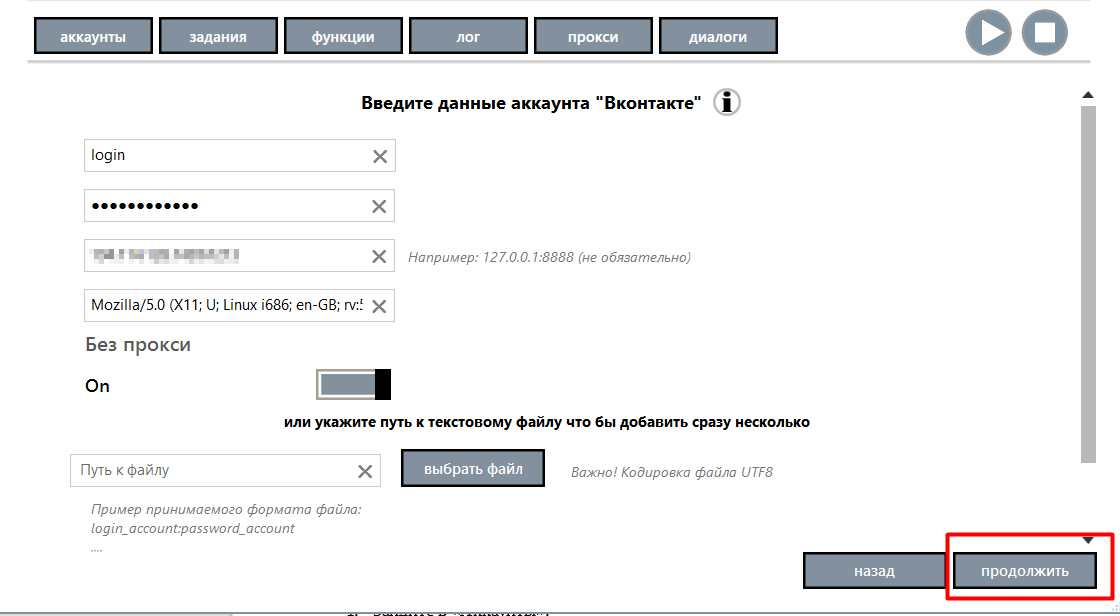The height and width of the screenshot is (616, 1120).
Task: Select the blurred proxy address field
Action: [239, 256]
